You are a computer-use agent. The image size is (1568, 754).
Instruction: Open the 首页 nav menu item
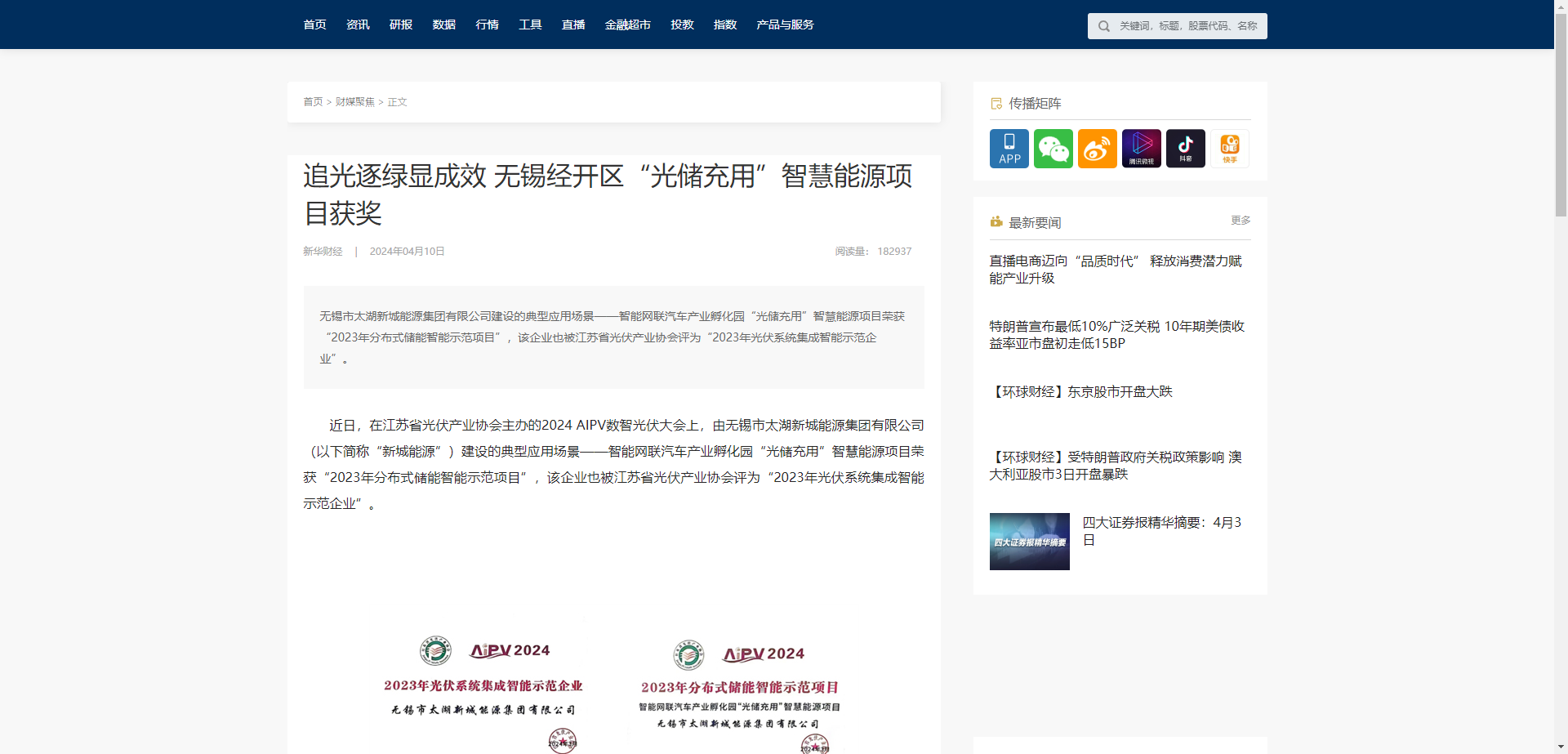315,25
